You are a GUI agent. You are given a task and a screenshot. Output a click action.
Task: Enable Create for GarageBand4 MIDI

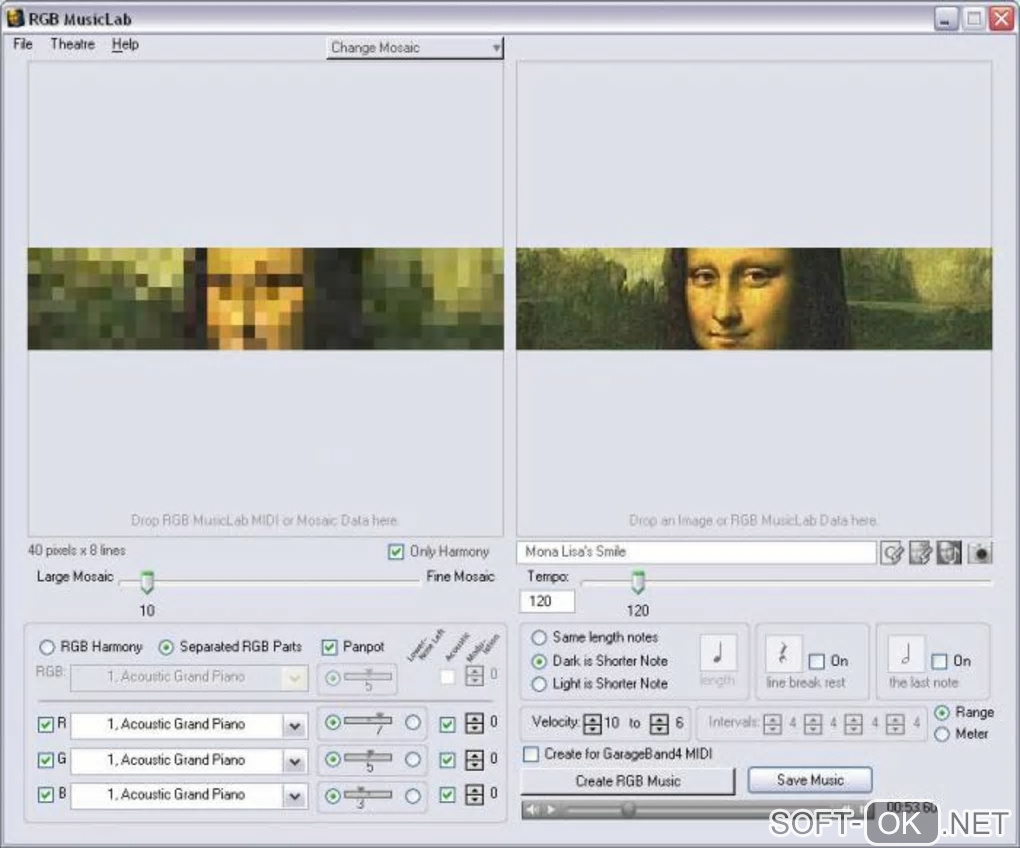tap(531, 754)
